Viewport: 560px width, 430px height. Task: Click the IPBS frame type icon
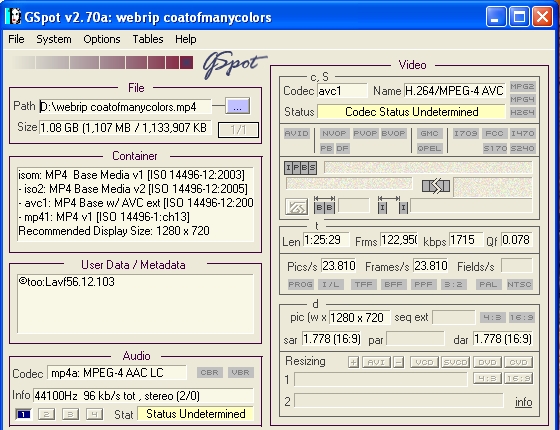(300, 168)
